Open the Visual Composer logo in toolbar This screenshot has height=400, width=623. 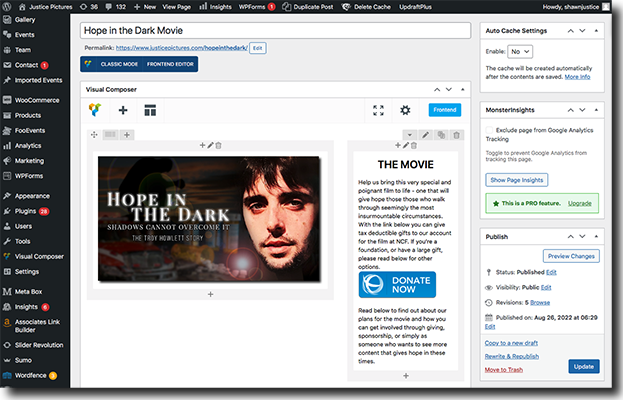click(x=95, y=110)
